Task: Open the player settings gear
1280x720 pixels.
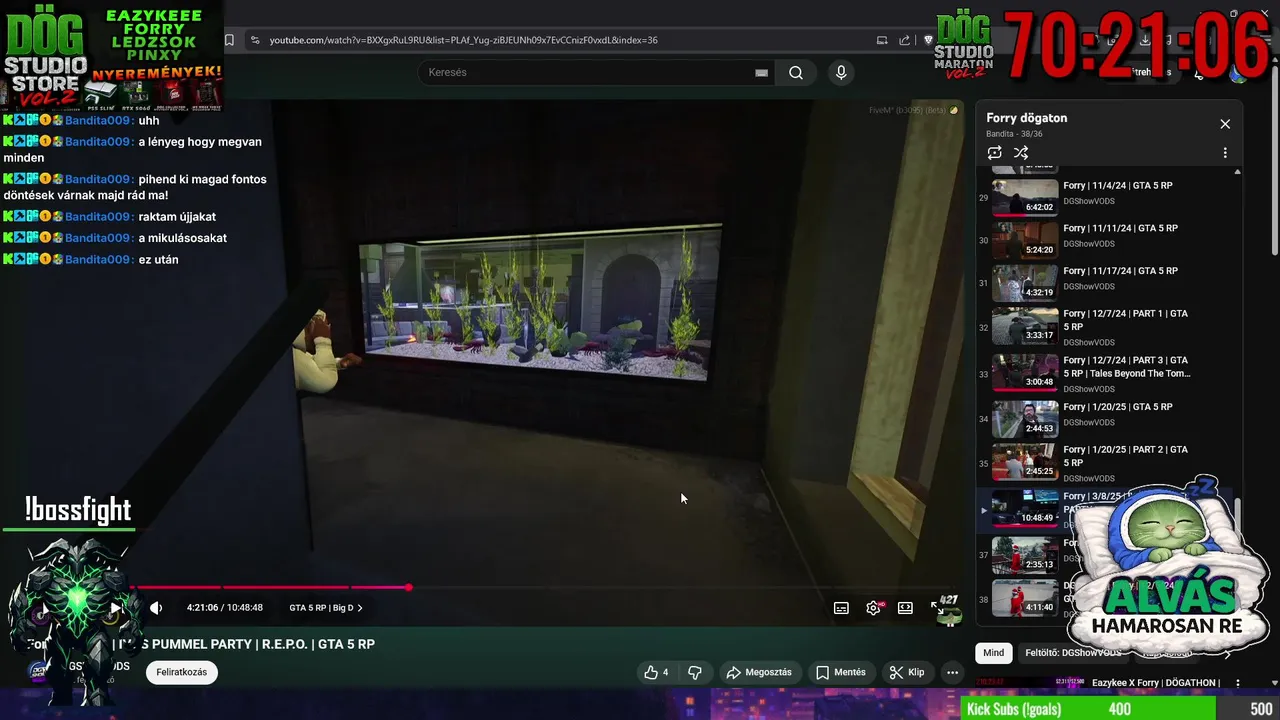Action: [873, 608]
